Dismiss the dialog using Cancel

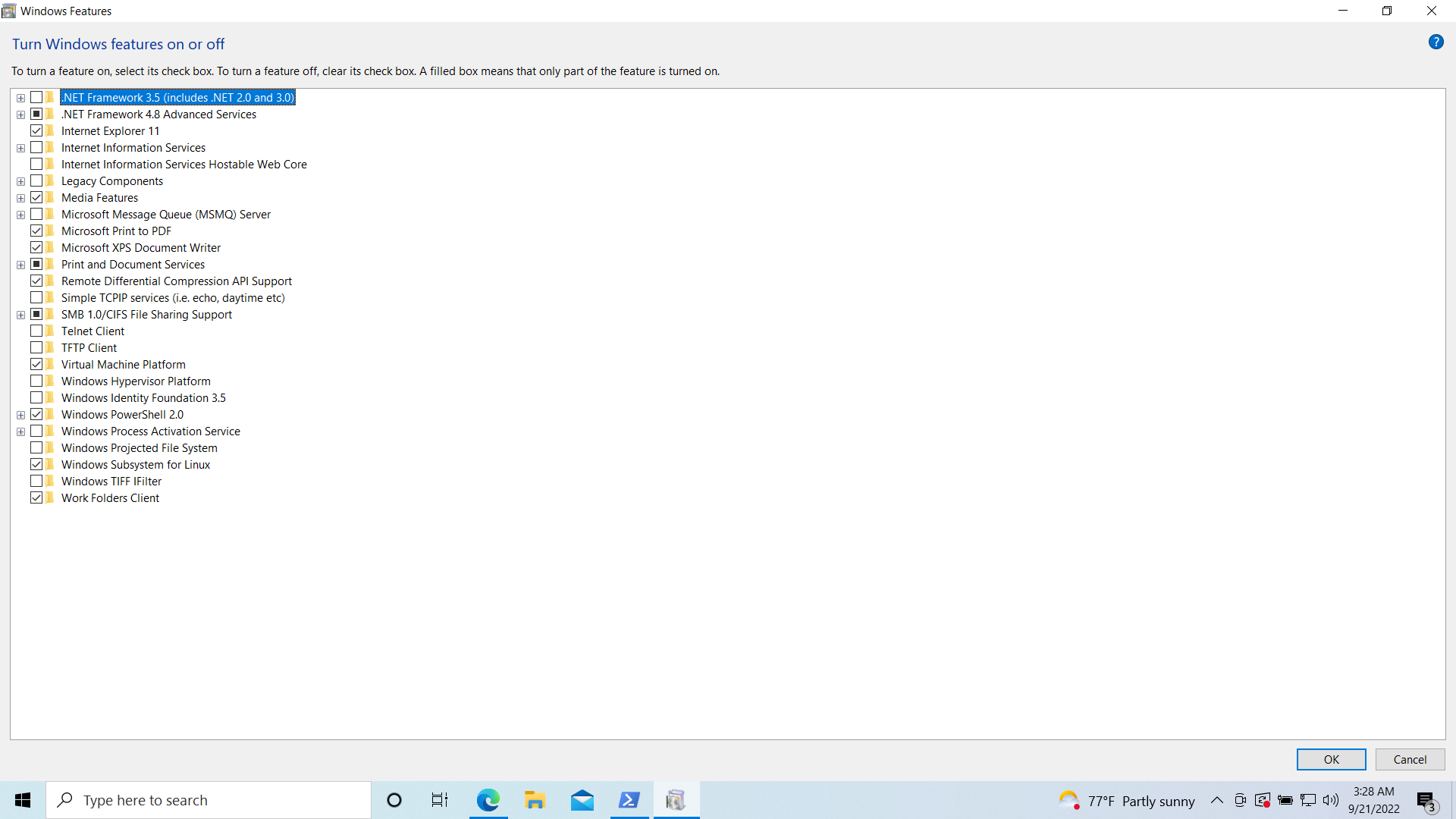pos(1410,759)
